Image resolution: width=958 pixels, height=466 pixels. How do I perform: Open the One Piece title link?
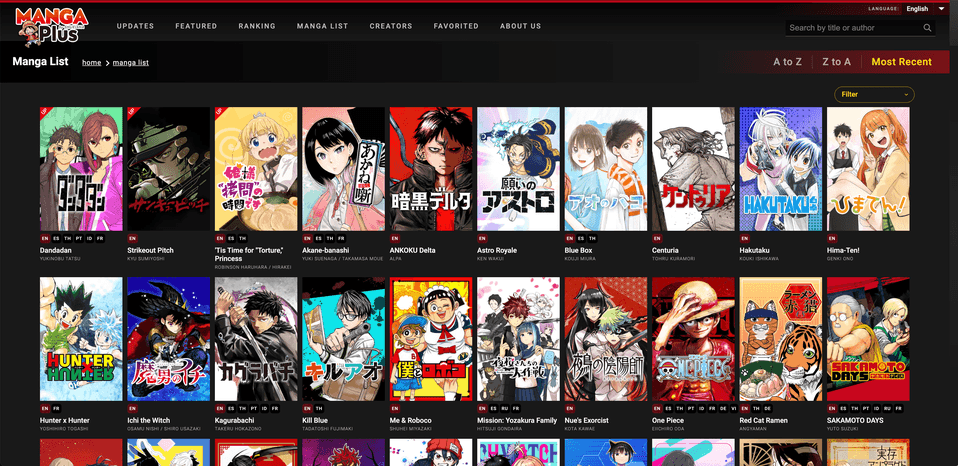click(668, 420)
